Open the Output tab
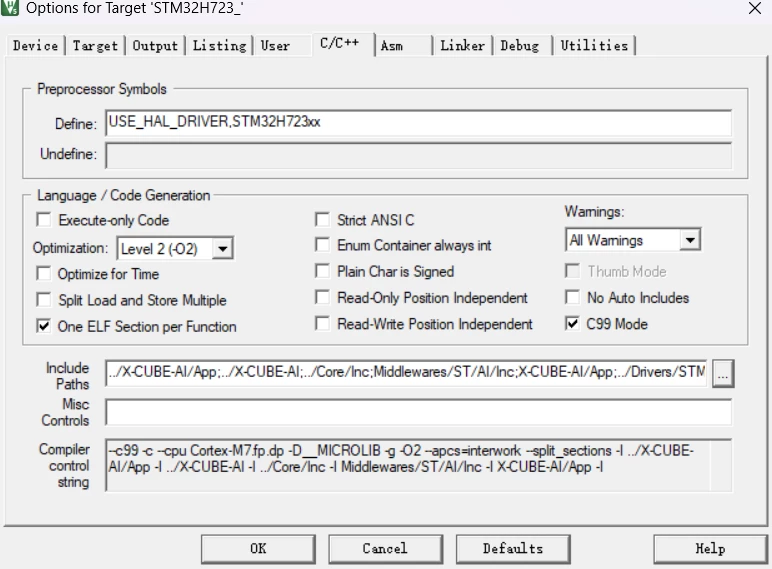This screenshot has width=772, height=569. point(155,46)
